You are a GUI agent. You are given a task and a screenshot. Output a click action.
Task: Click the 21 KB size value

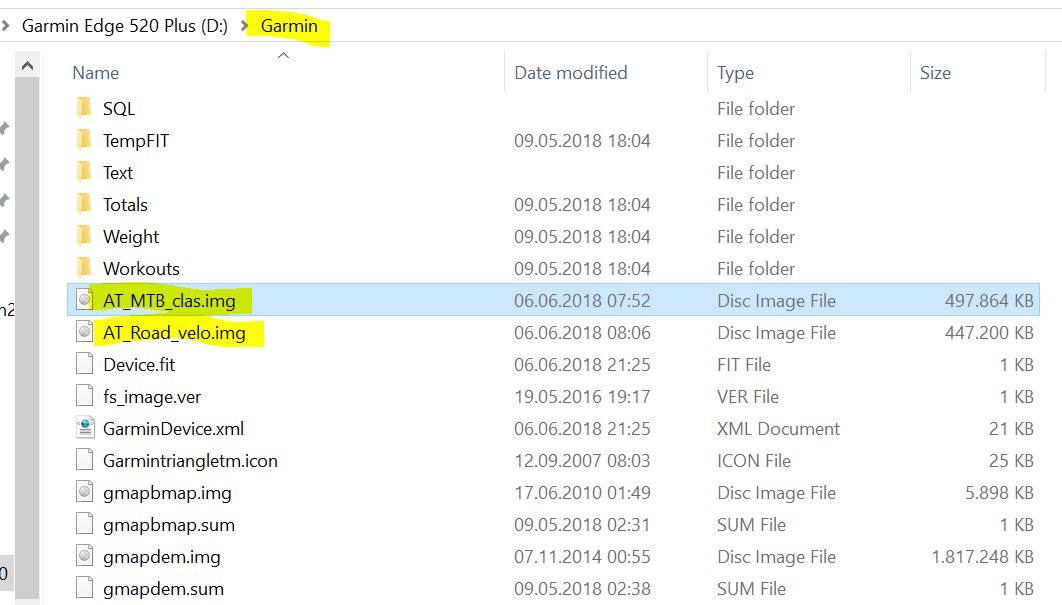point(1011,428)
